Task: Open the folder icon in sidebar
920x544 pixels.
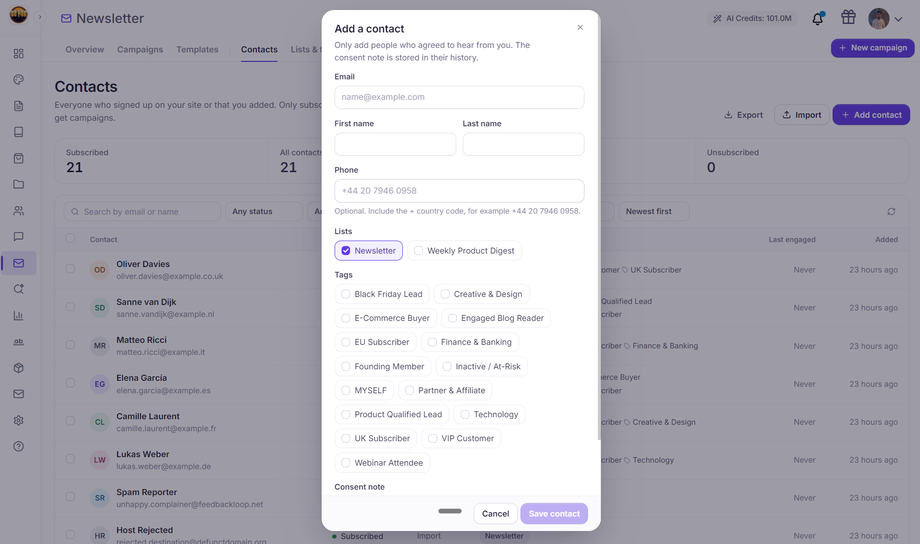Action: pos(19,184)
